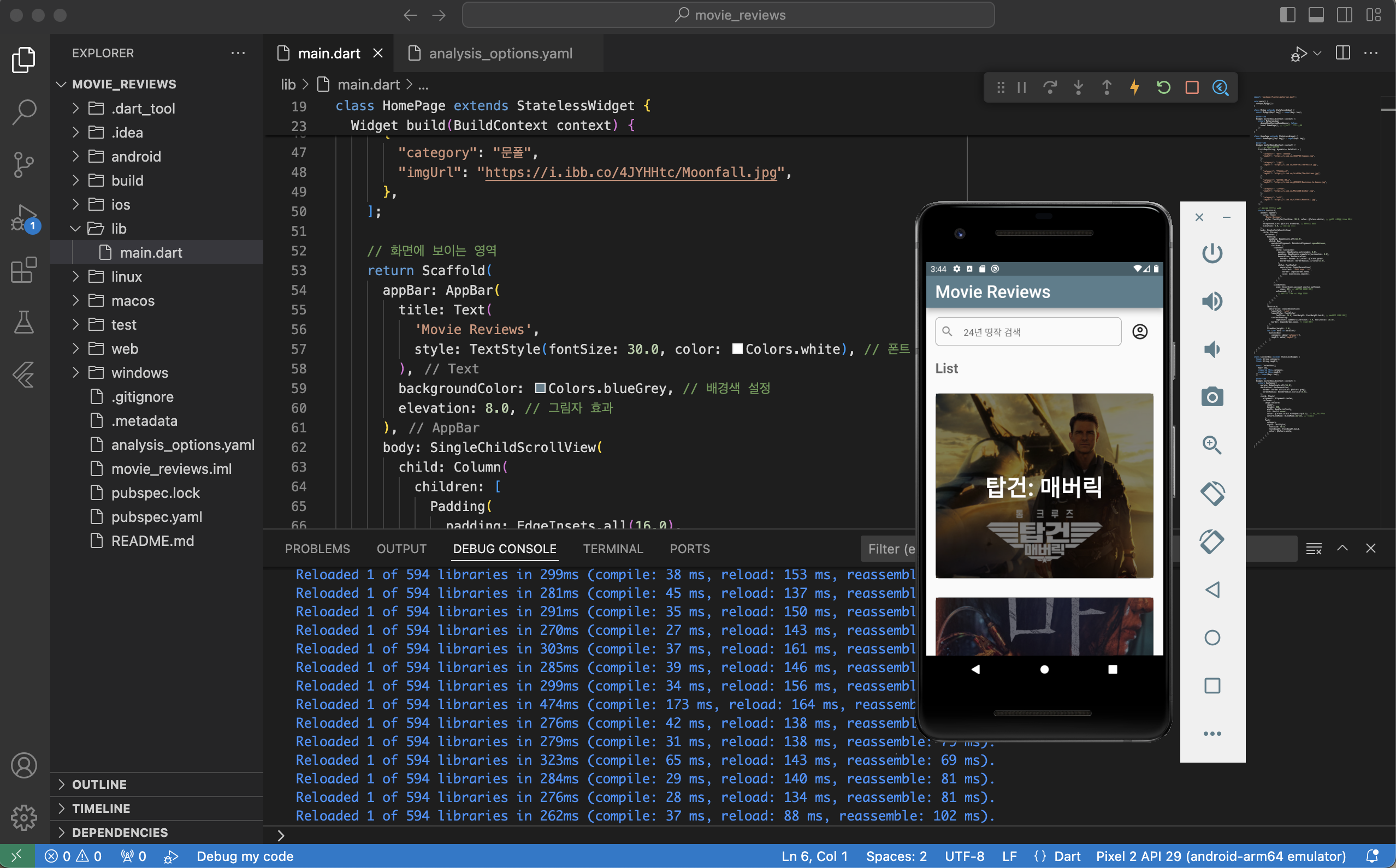Click emulator back triangle button

point(1212,590)
